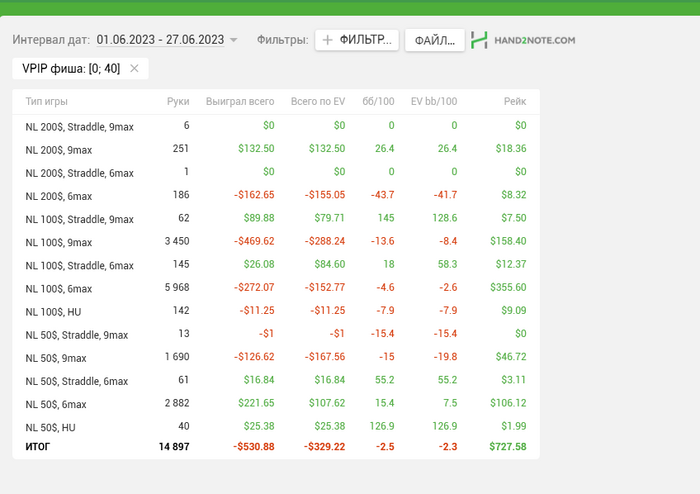Screen dimensions: 700x494
Task: Open the date interval dropdown arrow
Action: pyautogui.click(x=233, y=40)
